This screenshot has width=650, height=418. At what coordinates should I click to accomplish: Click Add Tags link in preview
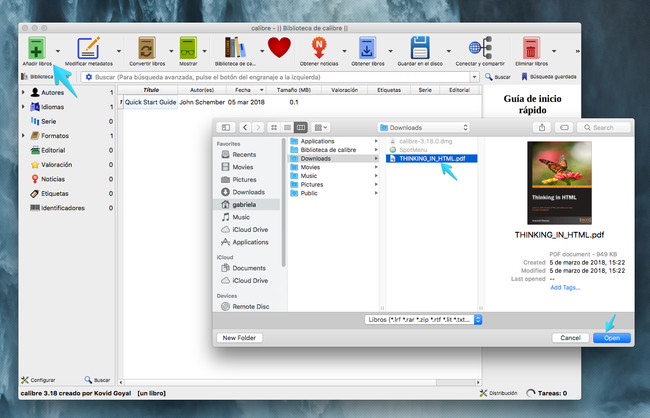click(565, 287)
